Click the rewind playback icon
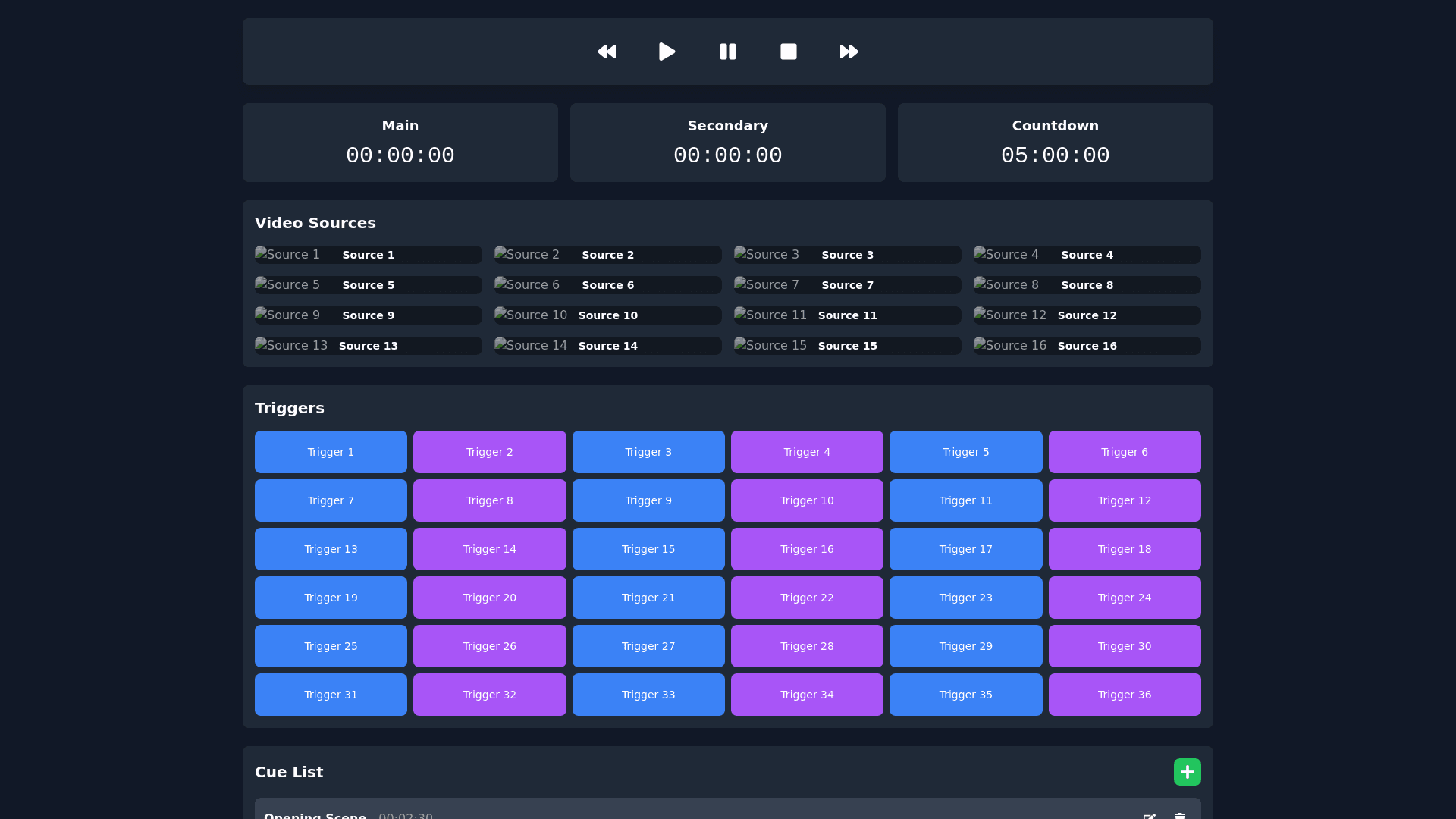1456x819 pixels. click(x=607, y=52)
